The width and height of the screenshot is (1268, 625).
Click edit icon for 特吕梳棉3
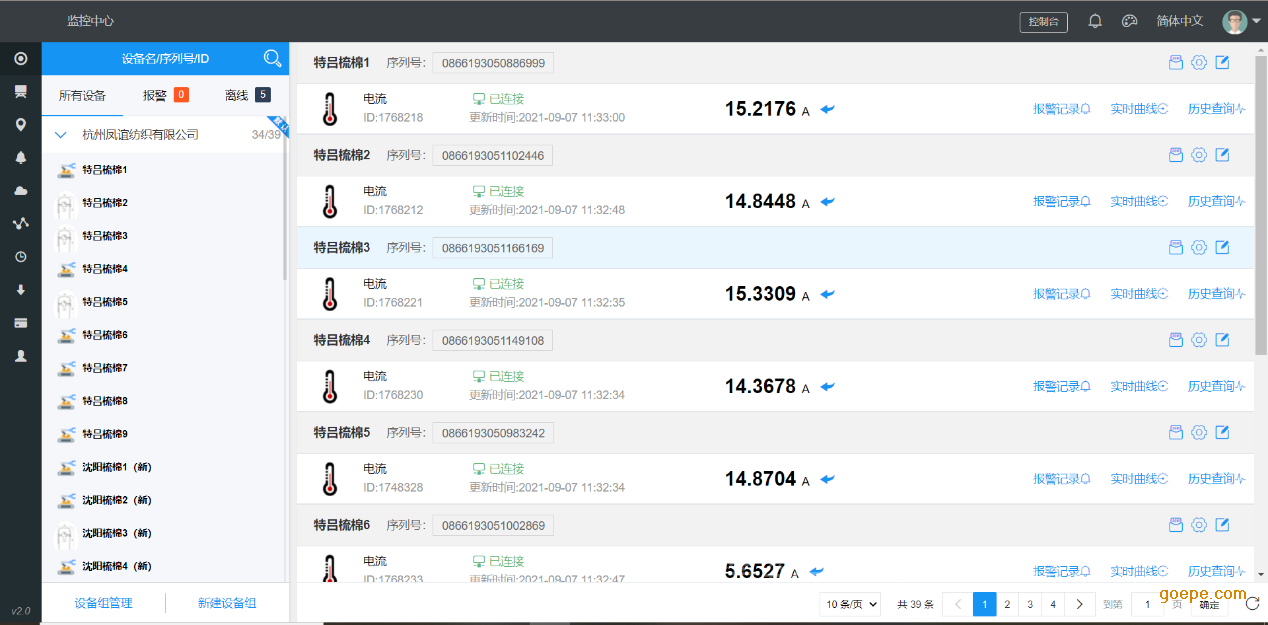pos(1222,248)
